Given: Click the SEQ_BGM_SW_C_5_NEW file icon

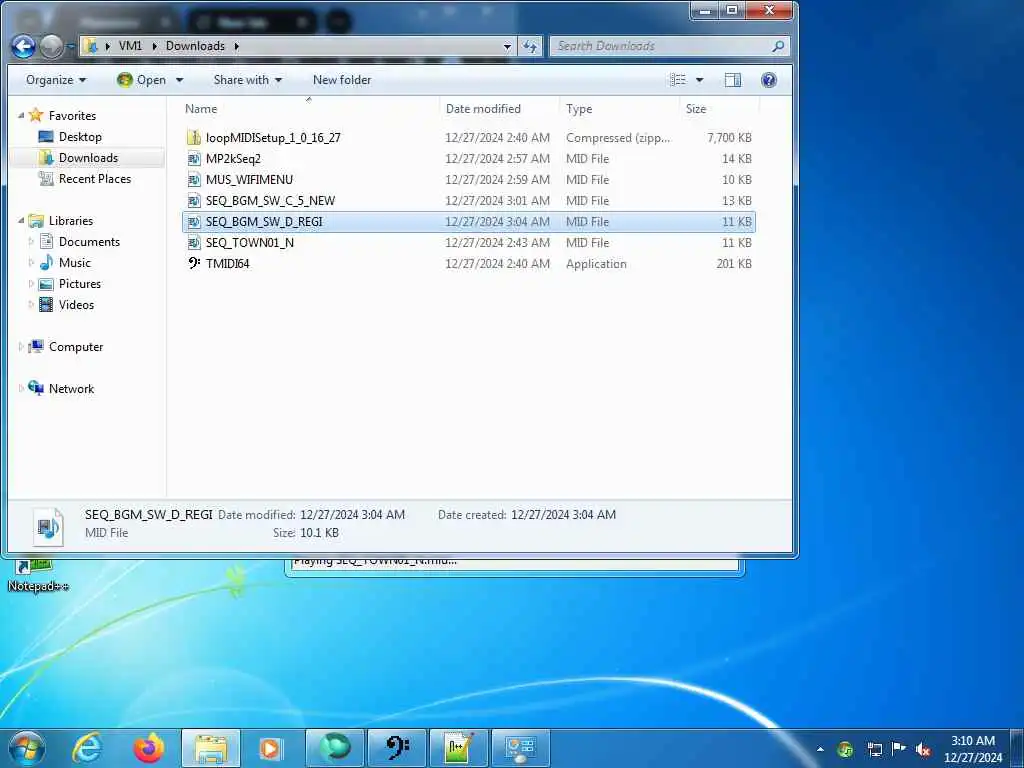Looking at the screenshot, I should pos(193,200).
